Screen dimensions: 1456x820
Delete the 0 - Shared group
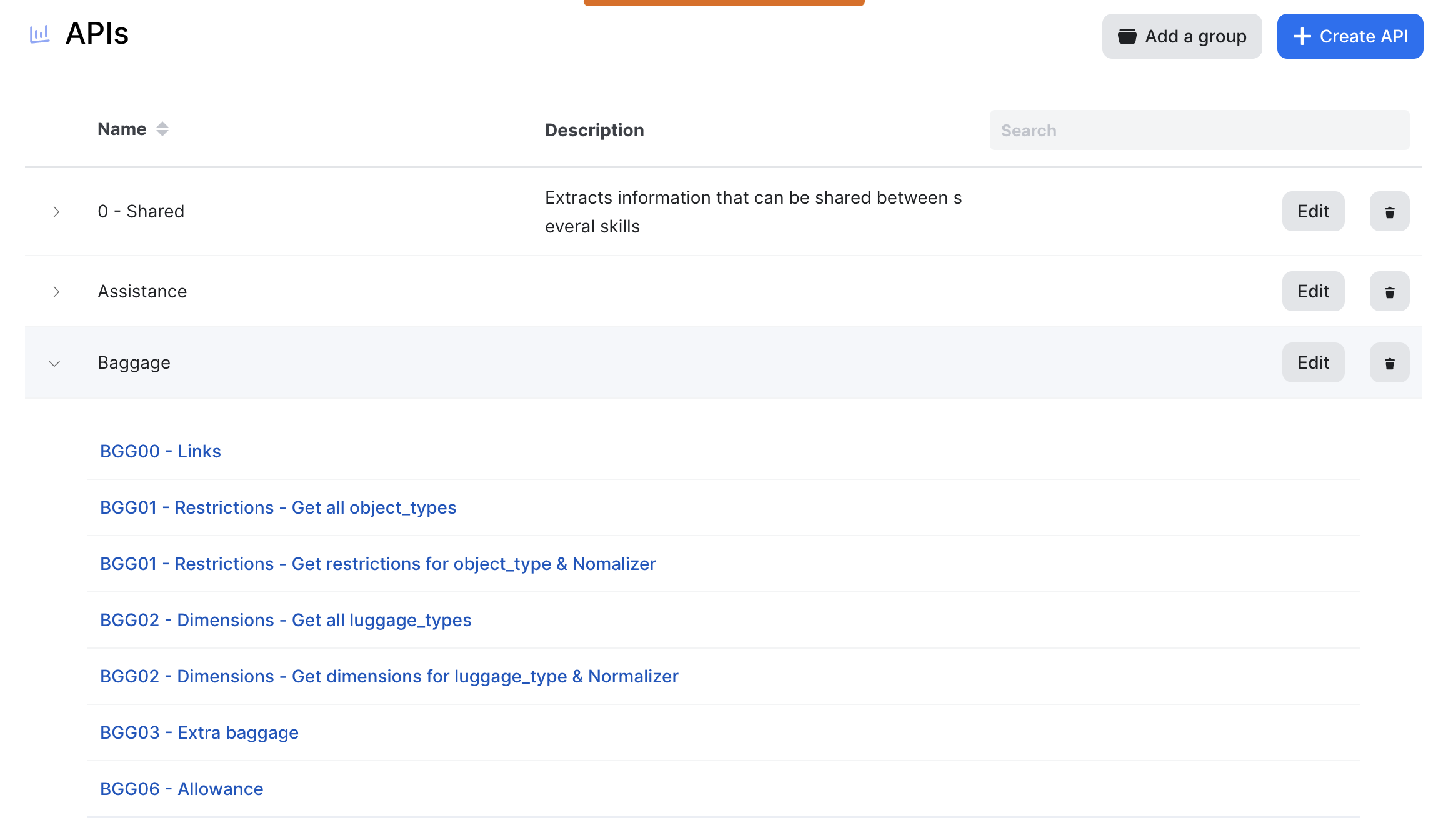click(x=1389, y=212)
